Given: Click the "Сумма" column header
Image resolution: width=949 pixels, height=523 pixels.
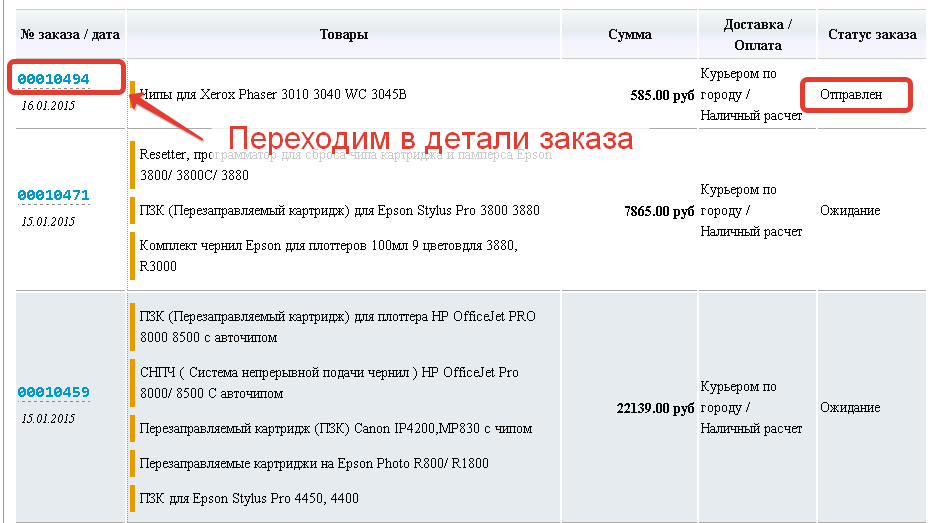Looking at the screenshot, I should [x=629, y=34].
